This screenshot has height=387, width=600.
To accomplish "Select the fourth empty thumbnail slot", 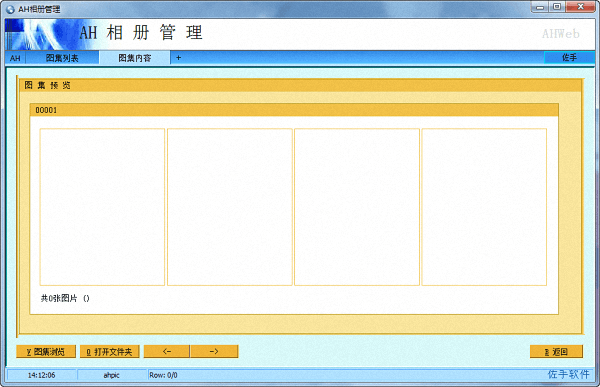I will point(484,207).
